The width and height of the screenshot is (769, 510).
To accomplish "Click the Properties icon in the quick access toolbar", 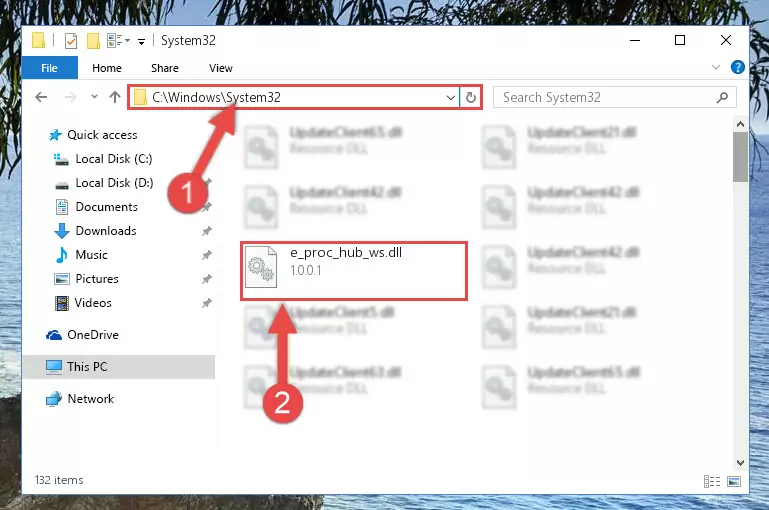I will coord(71,41).
